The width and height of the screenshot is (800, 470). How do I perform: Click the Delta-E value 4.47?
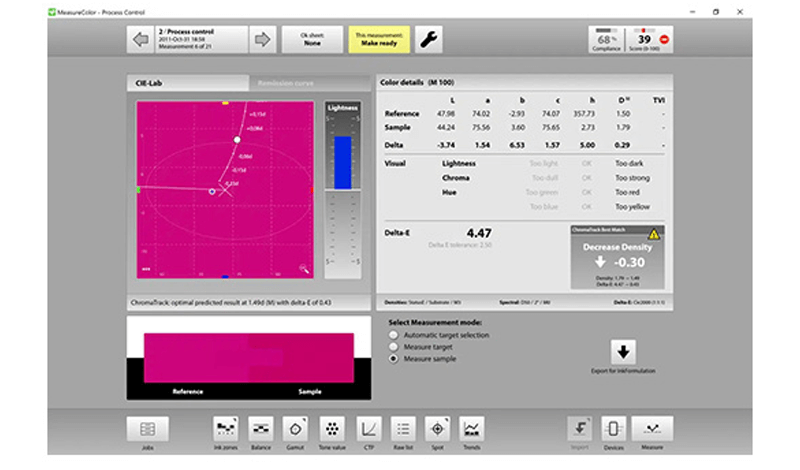tap(479, 233)
